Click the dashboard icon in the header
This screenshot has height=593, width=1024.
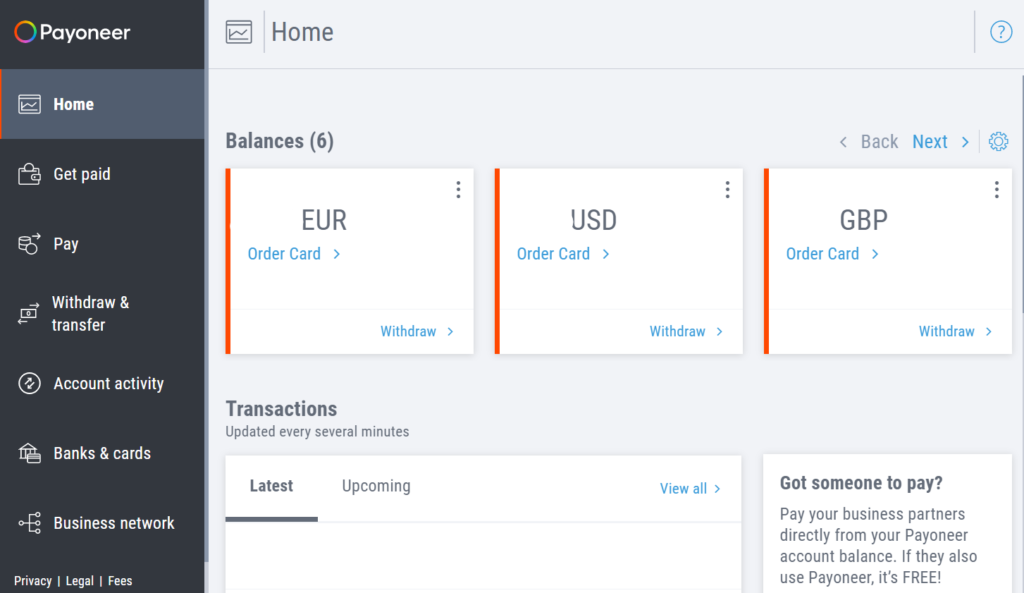point(237,31)
